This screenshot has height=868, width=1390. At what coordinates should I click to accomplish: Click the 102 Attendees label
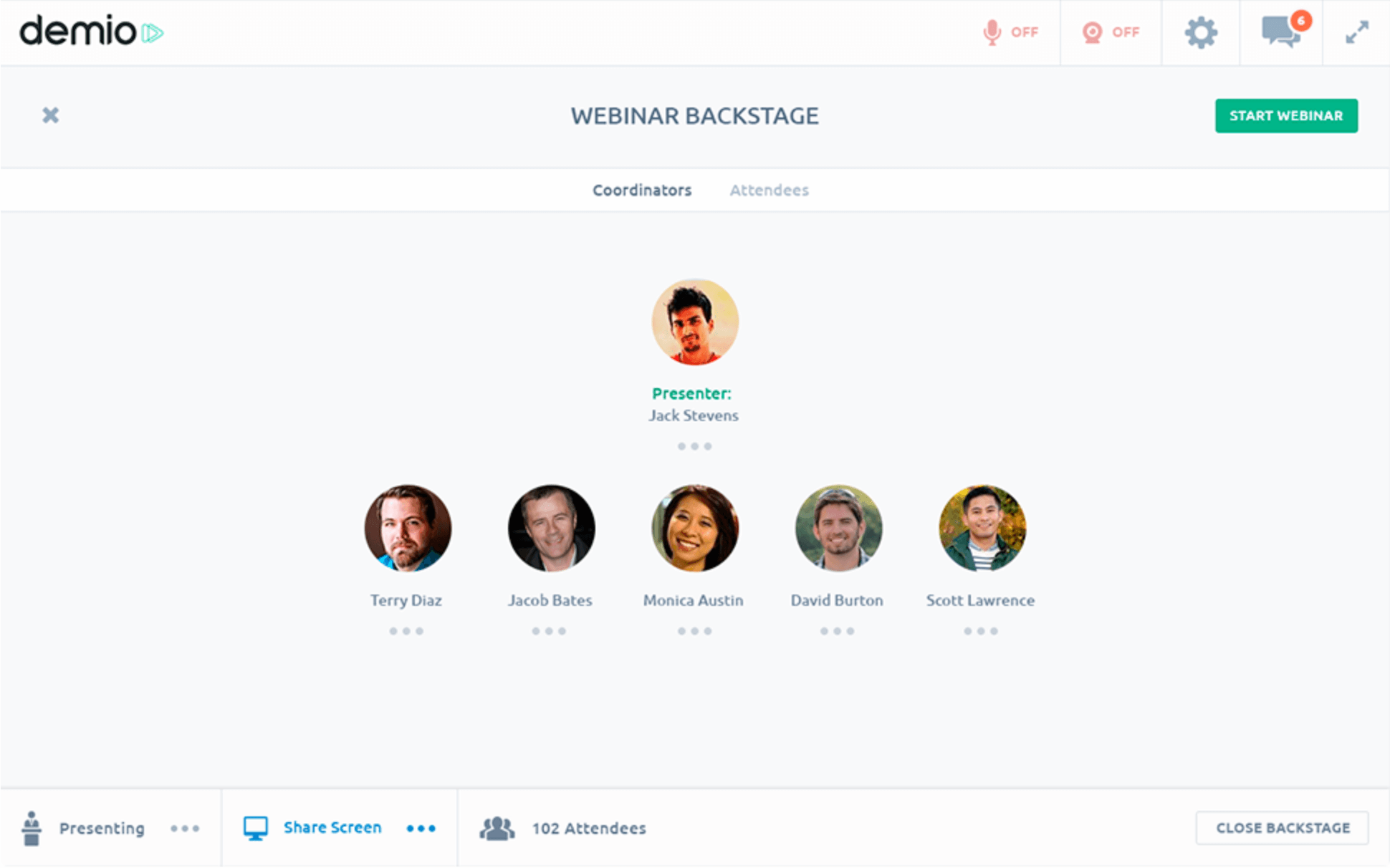click(x=589, y=829)
